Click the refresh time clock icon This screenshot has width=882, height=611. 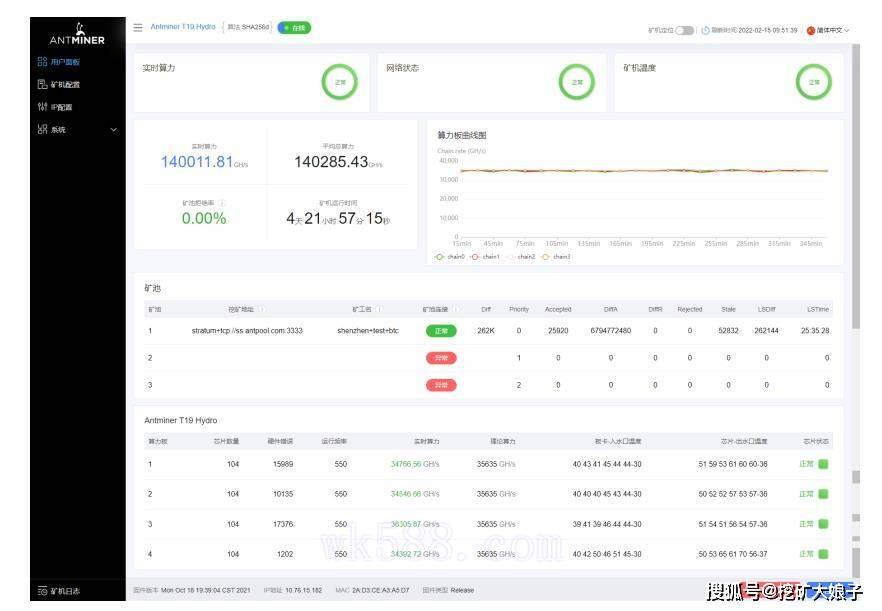tap(705, 30)
